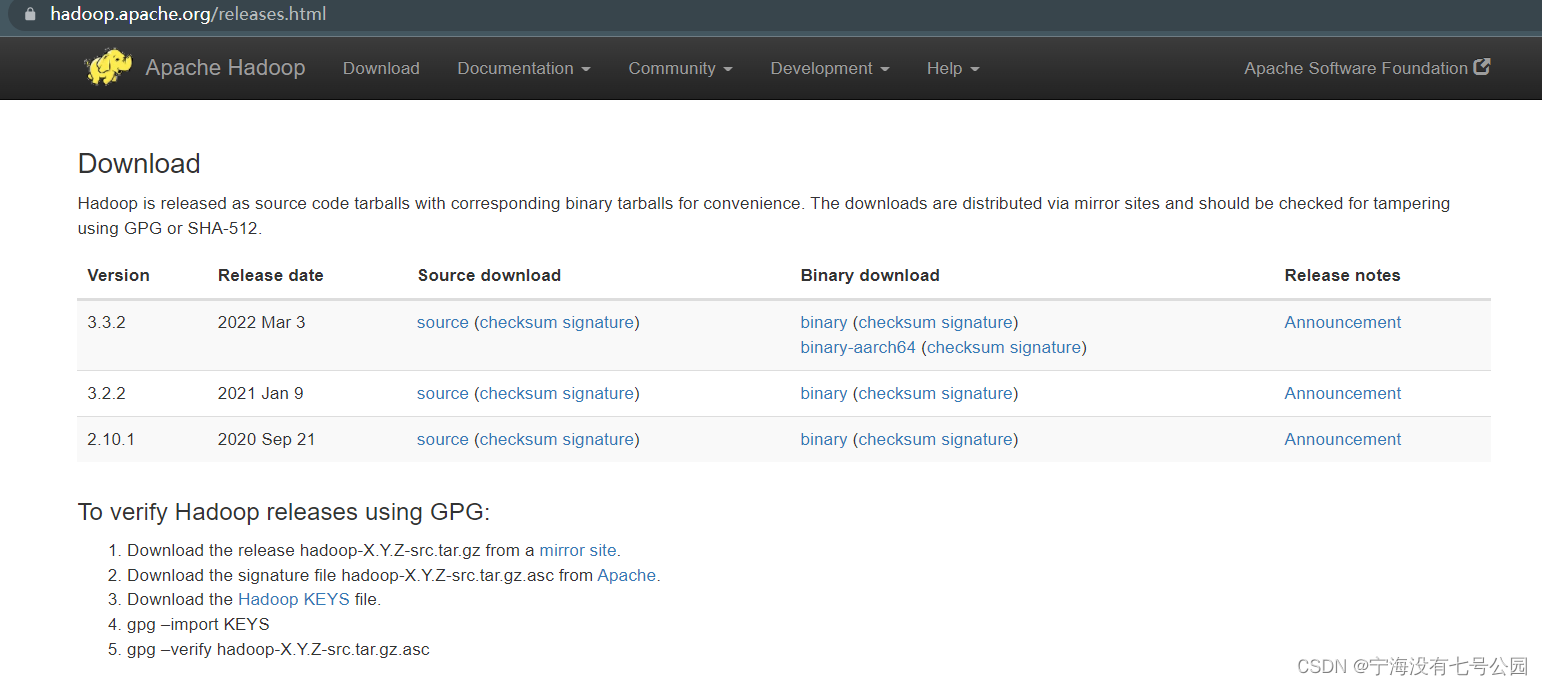
Task: Click the Release date column header
Action: pos(271,275)
